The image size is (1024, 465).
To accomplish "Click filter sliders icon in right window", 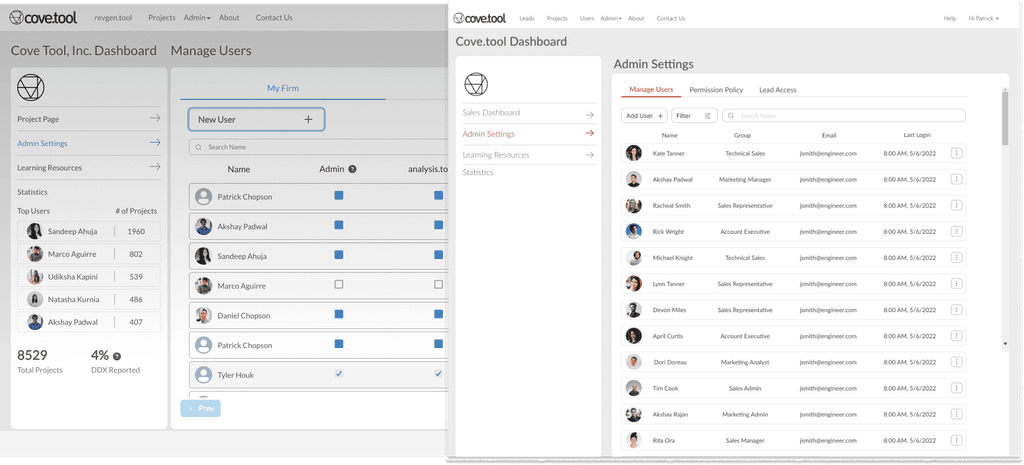I will click(707, 116).
